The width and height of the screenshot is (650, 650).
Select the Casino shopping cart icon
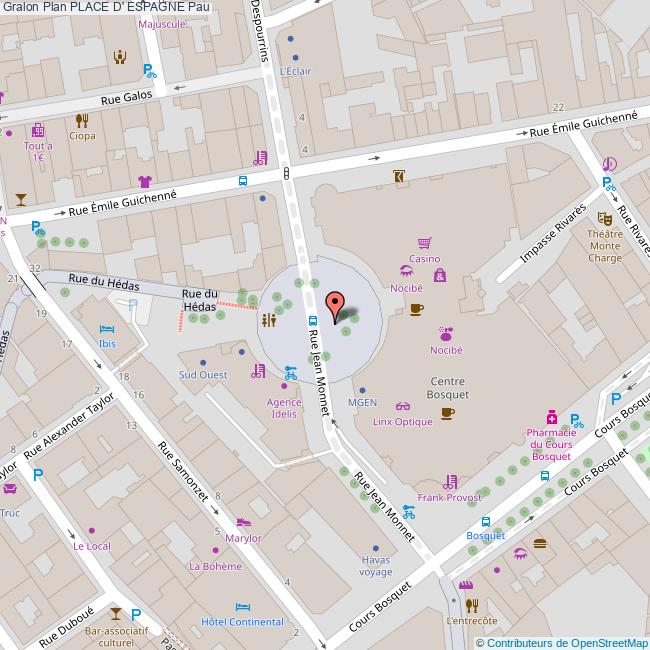(x=425, y=242)
